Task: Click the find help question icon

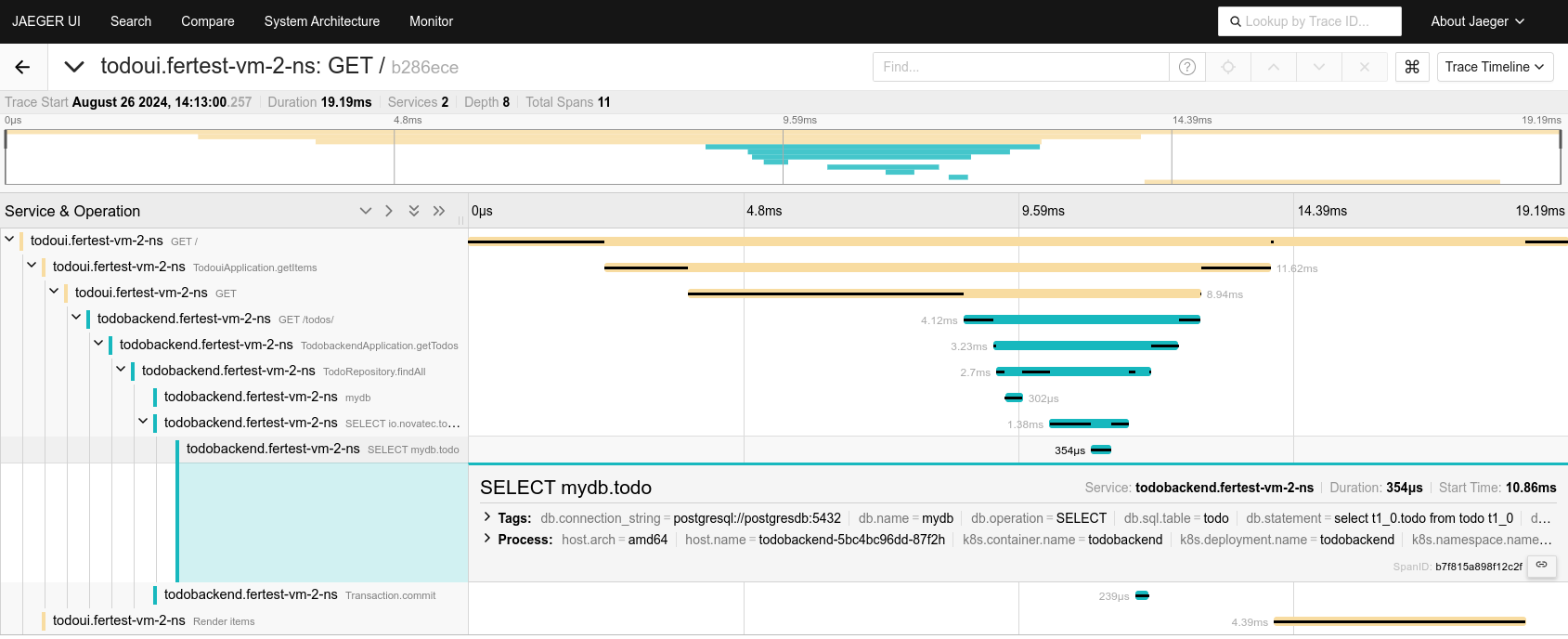Action: coord(1186,67)
